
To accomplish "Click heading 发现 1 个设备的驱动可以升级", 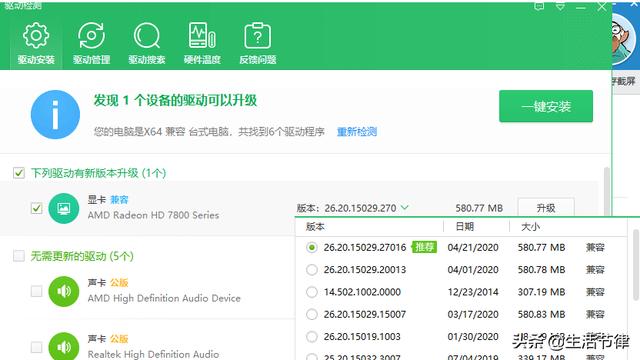I will [x=176, y=100].
